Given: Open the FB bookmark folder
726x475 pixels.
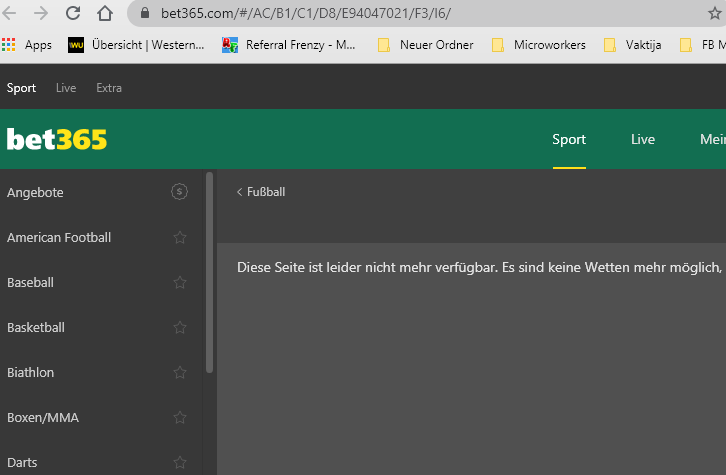Looking at the screenshot, I should (x=702, y=45).
